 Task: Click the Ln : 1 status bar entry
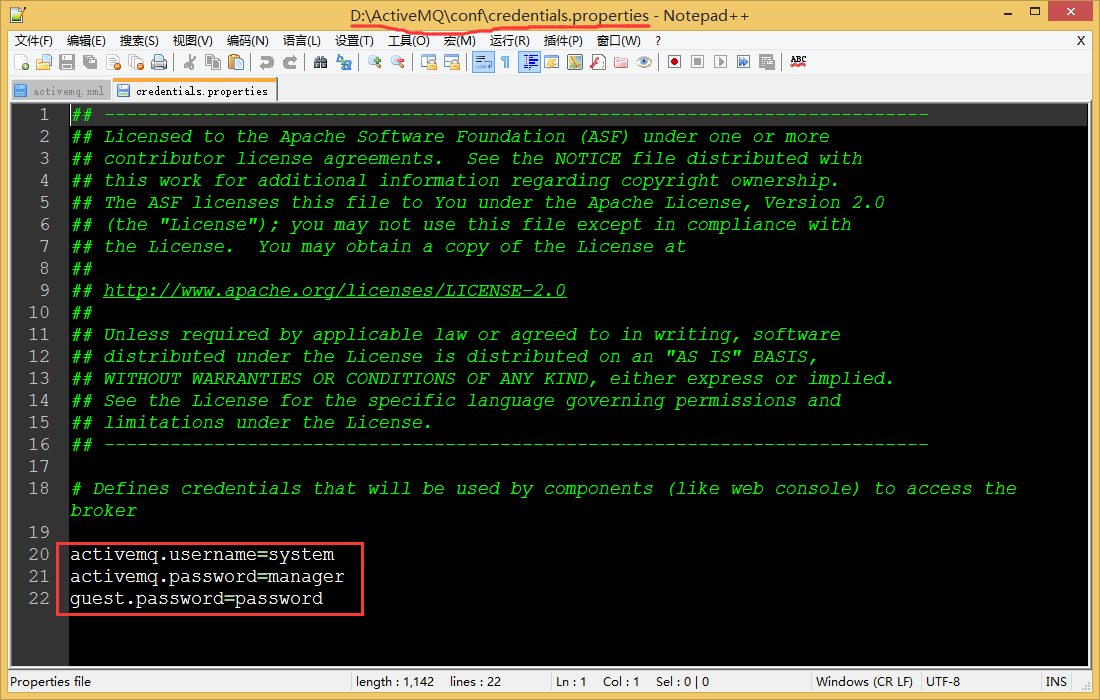click(x=571, y=682)
